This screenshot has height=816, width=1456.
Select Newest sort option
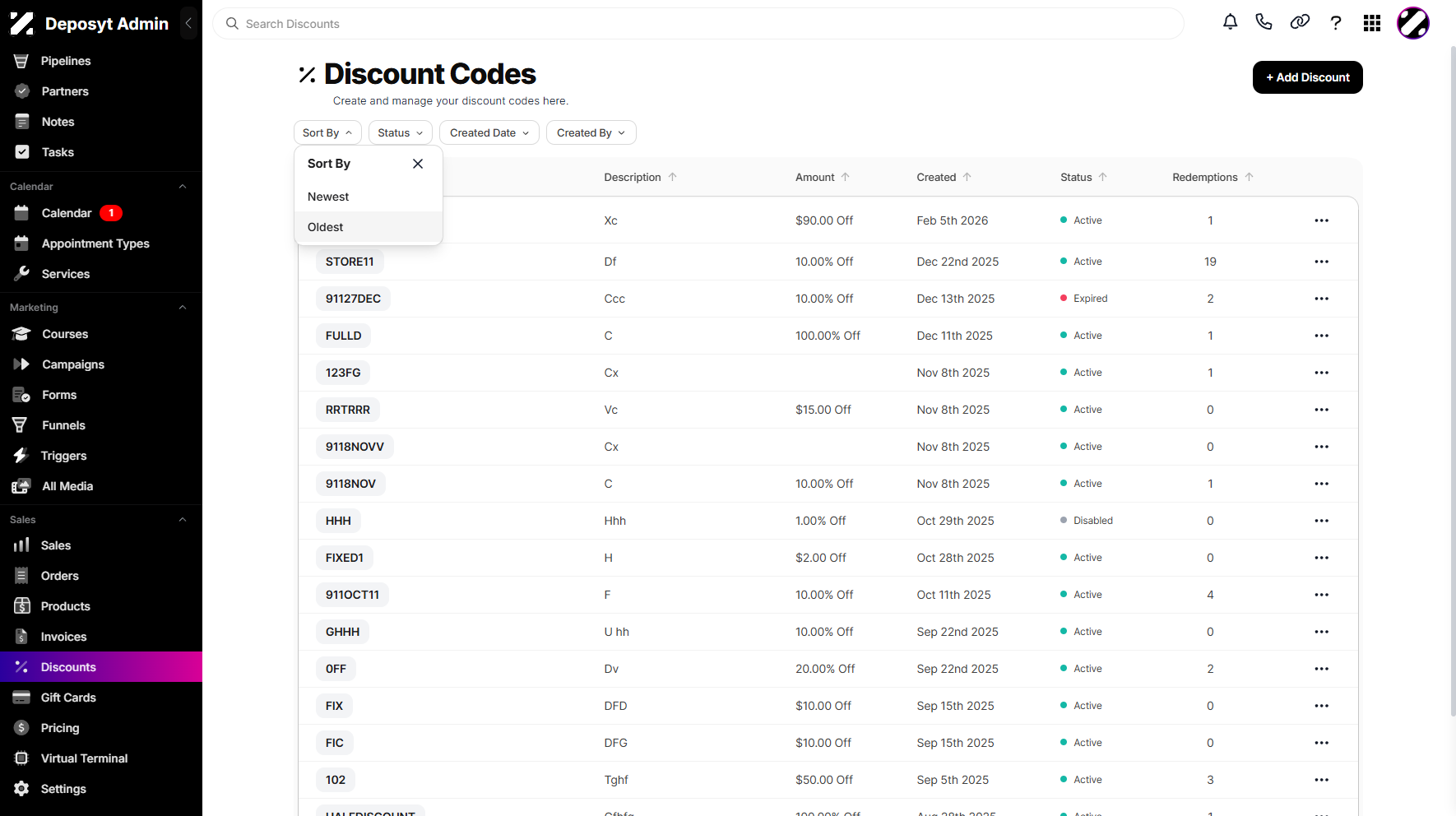coord(369,197)
